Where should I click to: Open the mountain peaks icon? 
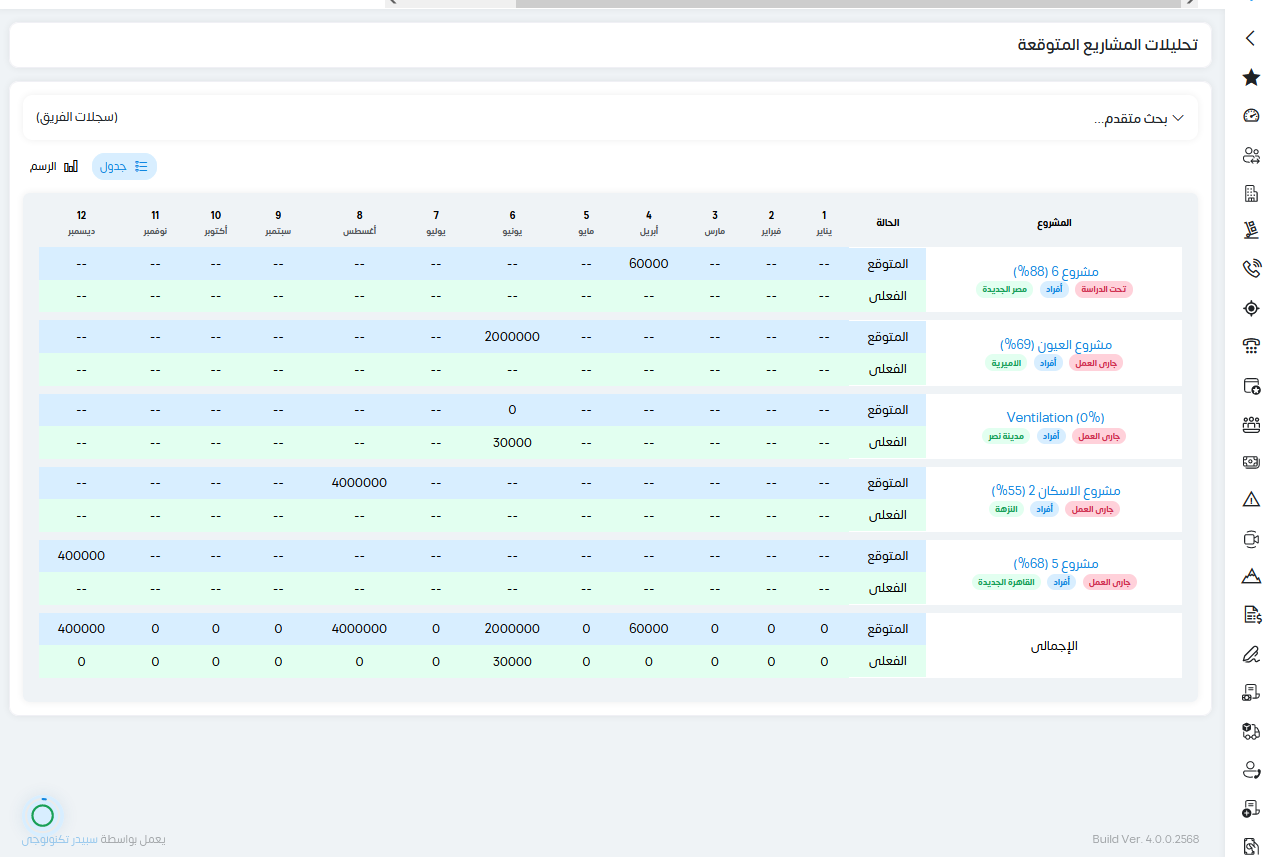[1250, 576]
